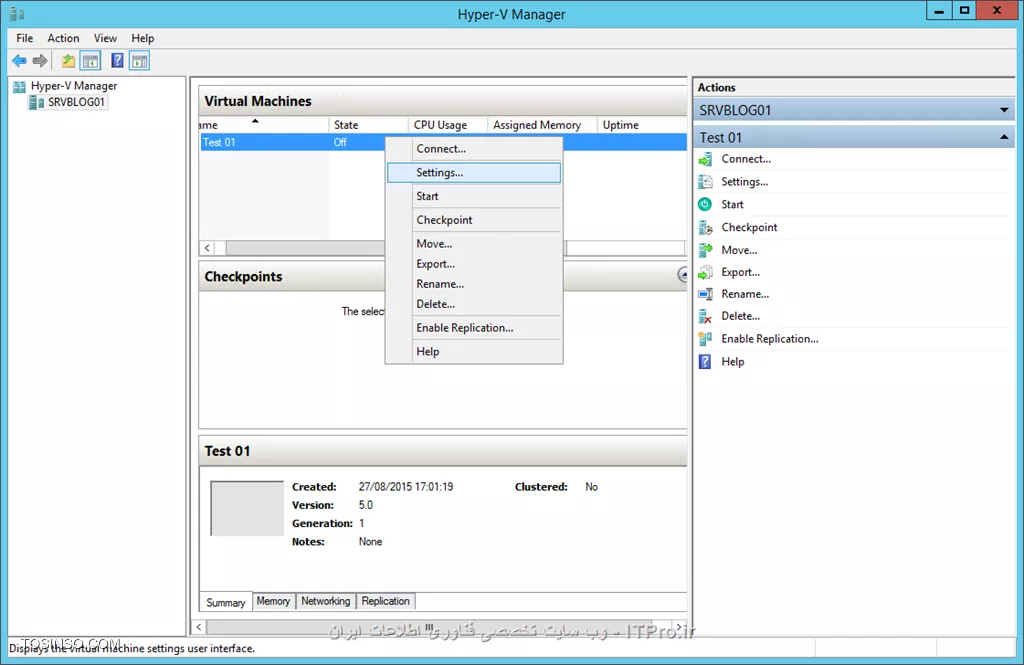Select the Test 01 virtual machine row
Screen dimensions: 1024x665
click(443, 142)
